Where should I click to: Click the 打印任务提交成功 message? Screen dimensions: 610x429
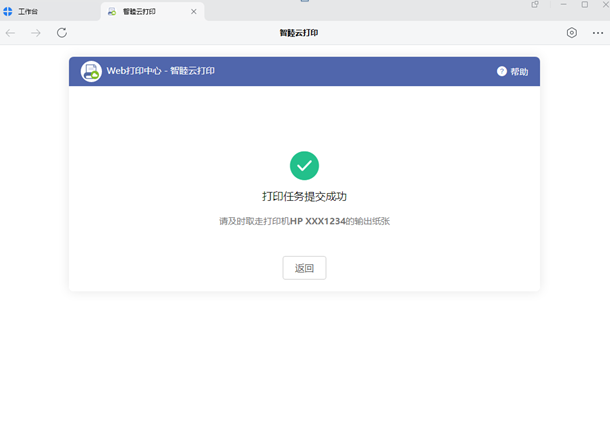(304, 196)
